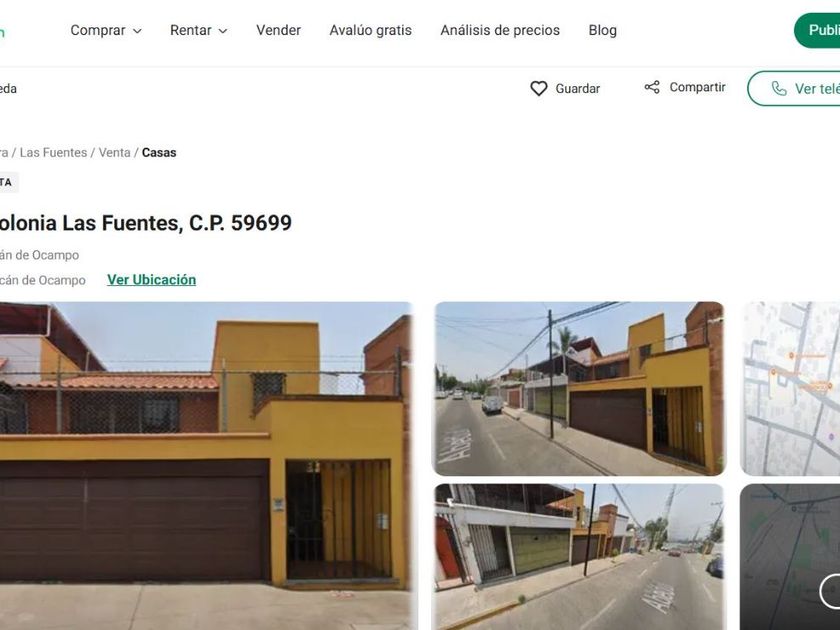Screen dimensions: 840x630
Task: Click the heart icon to save listing
Action: (538, 88)
